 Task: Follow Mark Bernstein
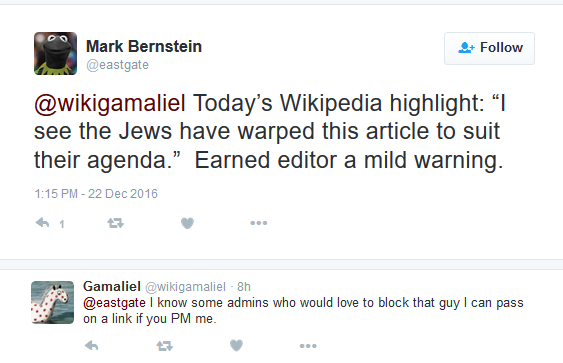489,48
